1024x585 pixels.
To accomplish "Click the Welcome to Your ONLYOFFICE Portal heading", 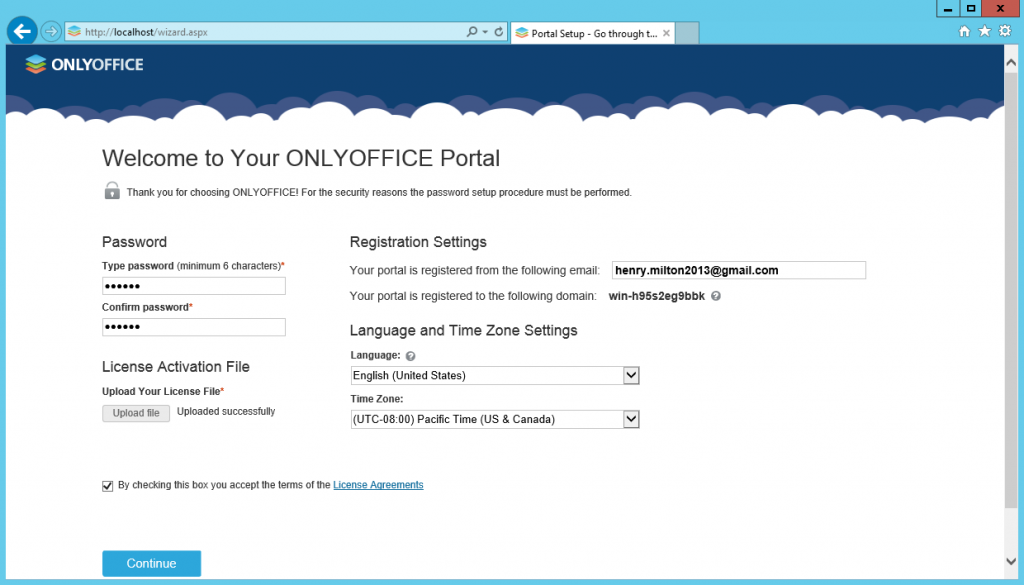I will [x=301, y=158].
